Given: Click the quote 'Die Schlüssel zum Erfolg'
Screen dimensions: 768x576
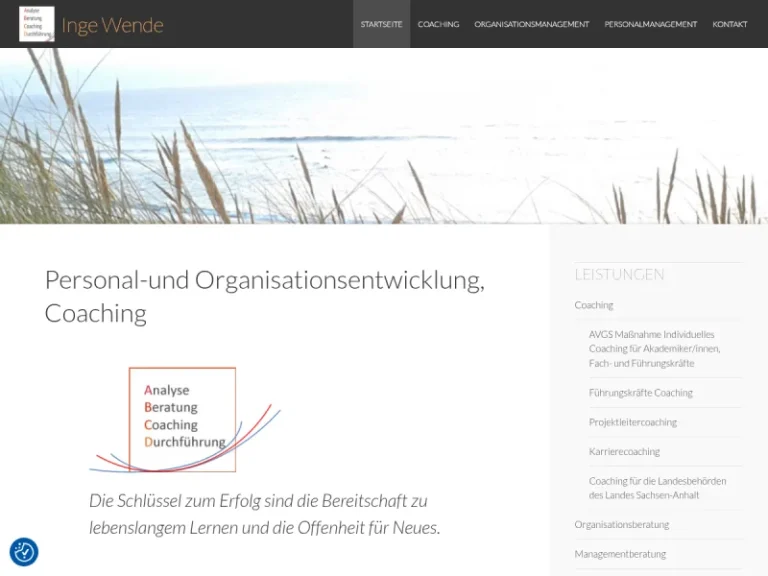Looking at the screenshot, I should [x=264, y=514].
